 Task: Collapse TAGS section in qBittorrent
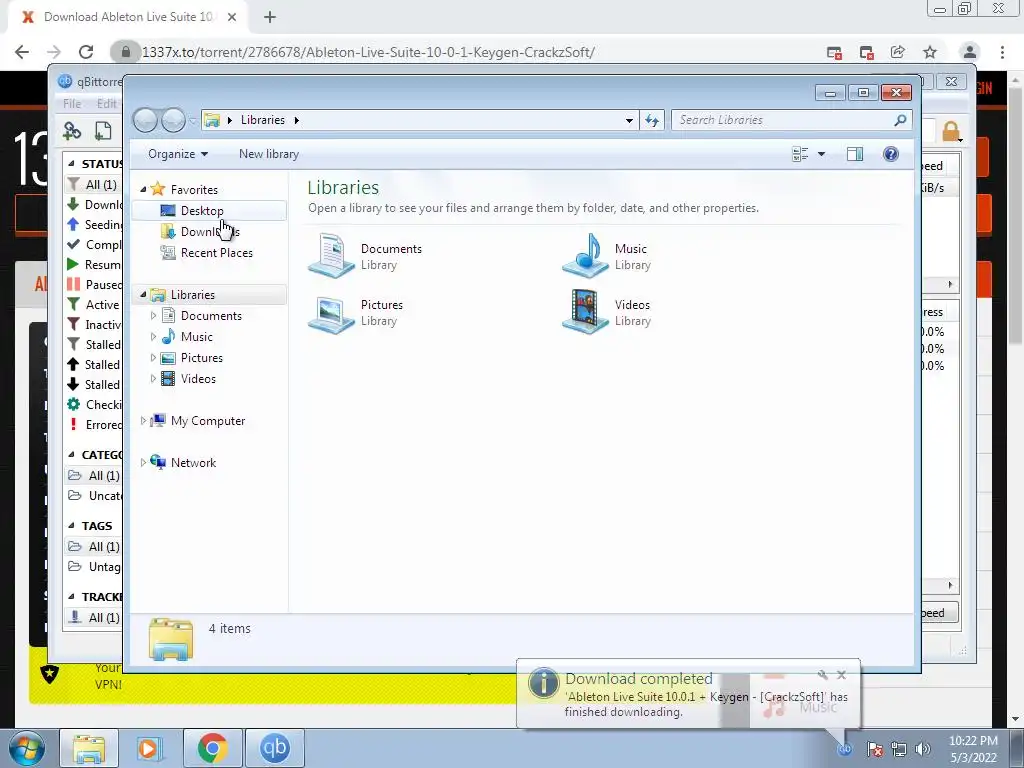[x=72, y=525]
